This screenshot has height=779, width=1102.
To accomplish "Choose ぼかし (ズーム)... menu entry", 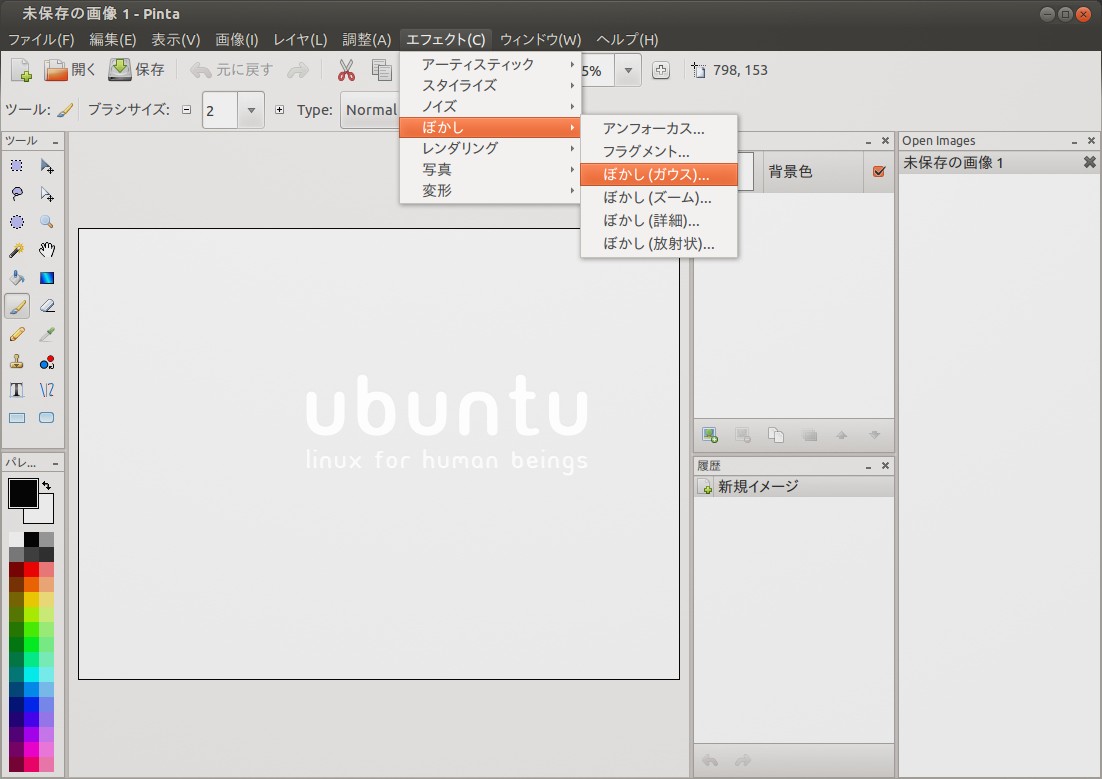I will [x=659, y=198].
